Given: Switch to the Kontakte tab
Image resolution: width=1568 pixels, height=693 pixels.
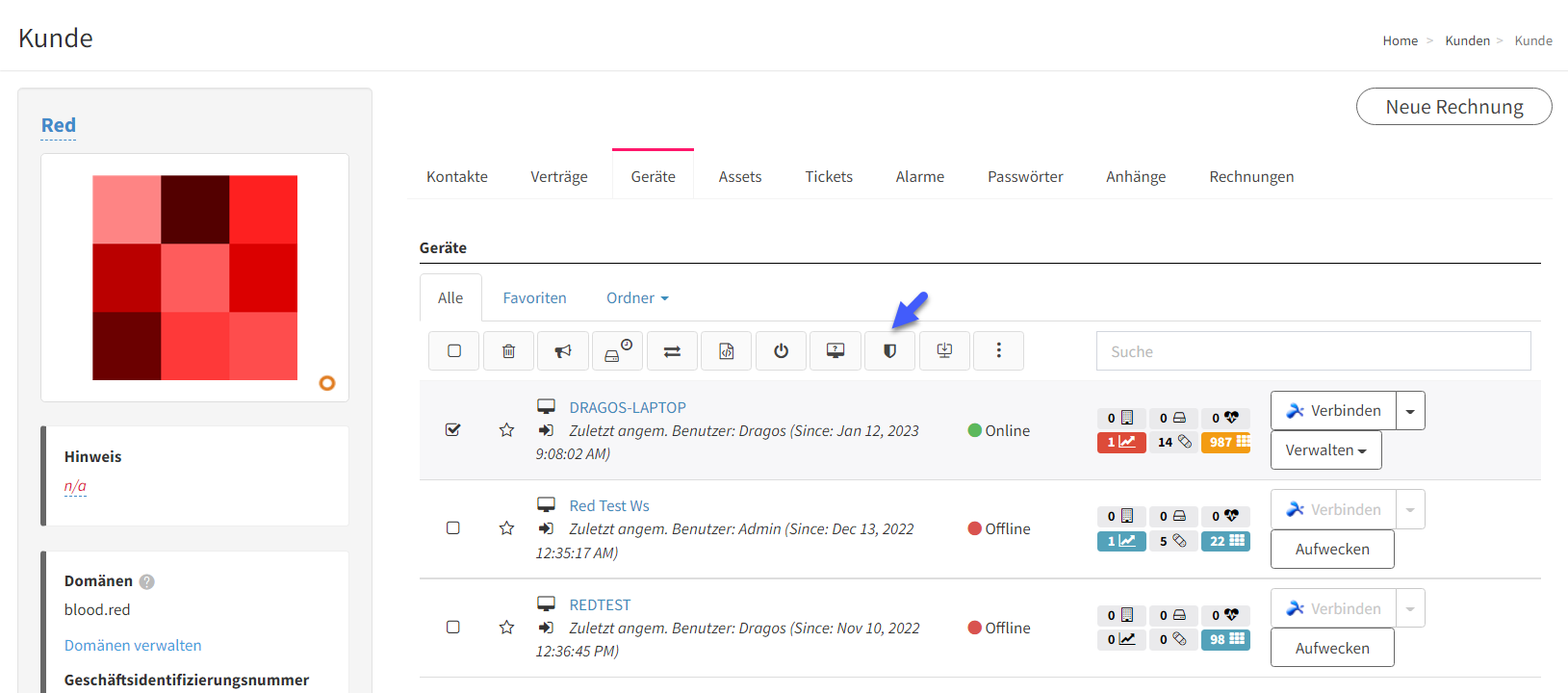Looking at the screenshot, I should pyautogui.click(x=457, y=176).
